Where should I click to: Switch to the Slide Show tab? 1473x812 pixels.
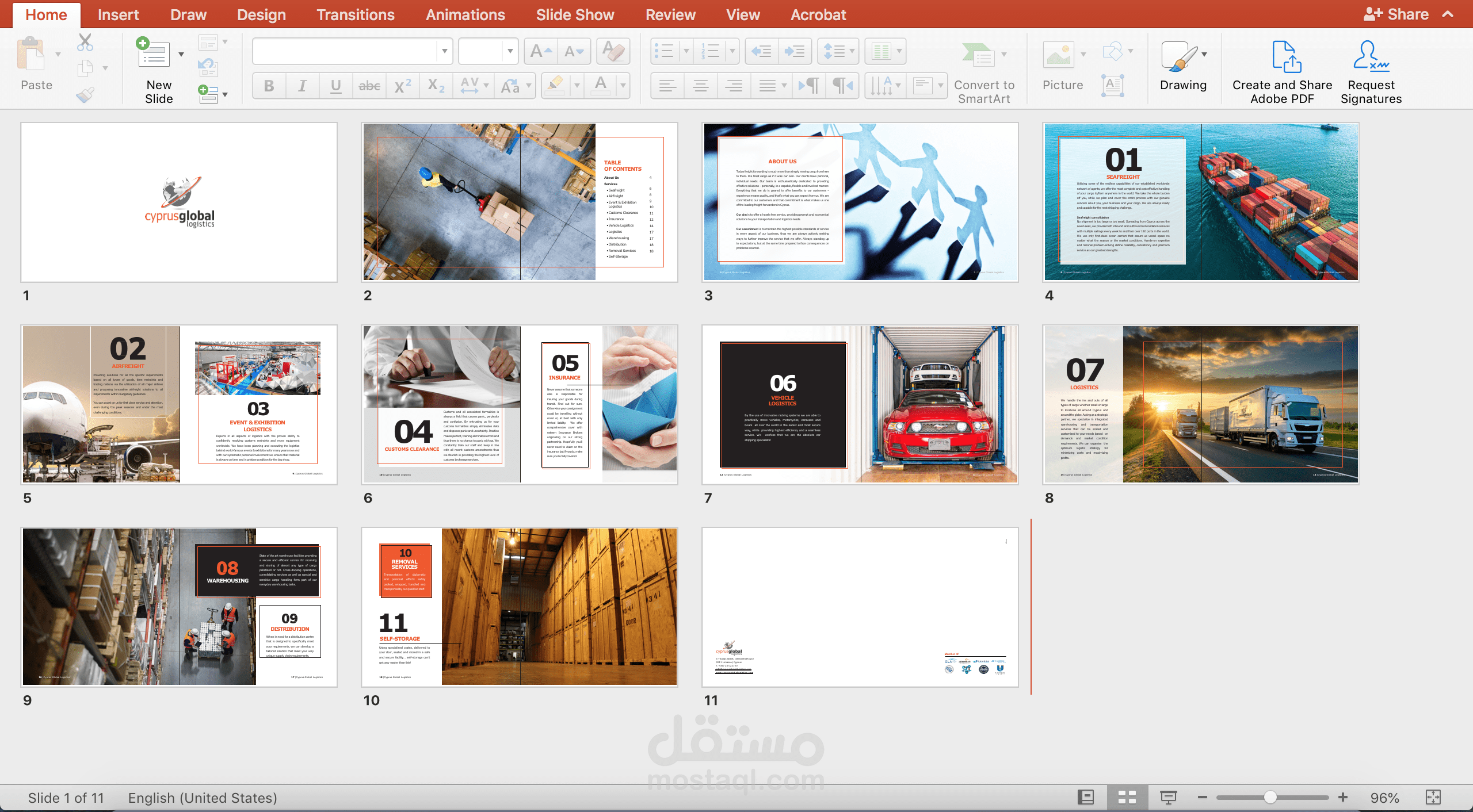(575, 15)
